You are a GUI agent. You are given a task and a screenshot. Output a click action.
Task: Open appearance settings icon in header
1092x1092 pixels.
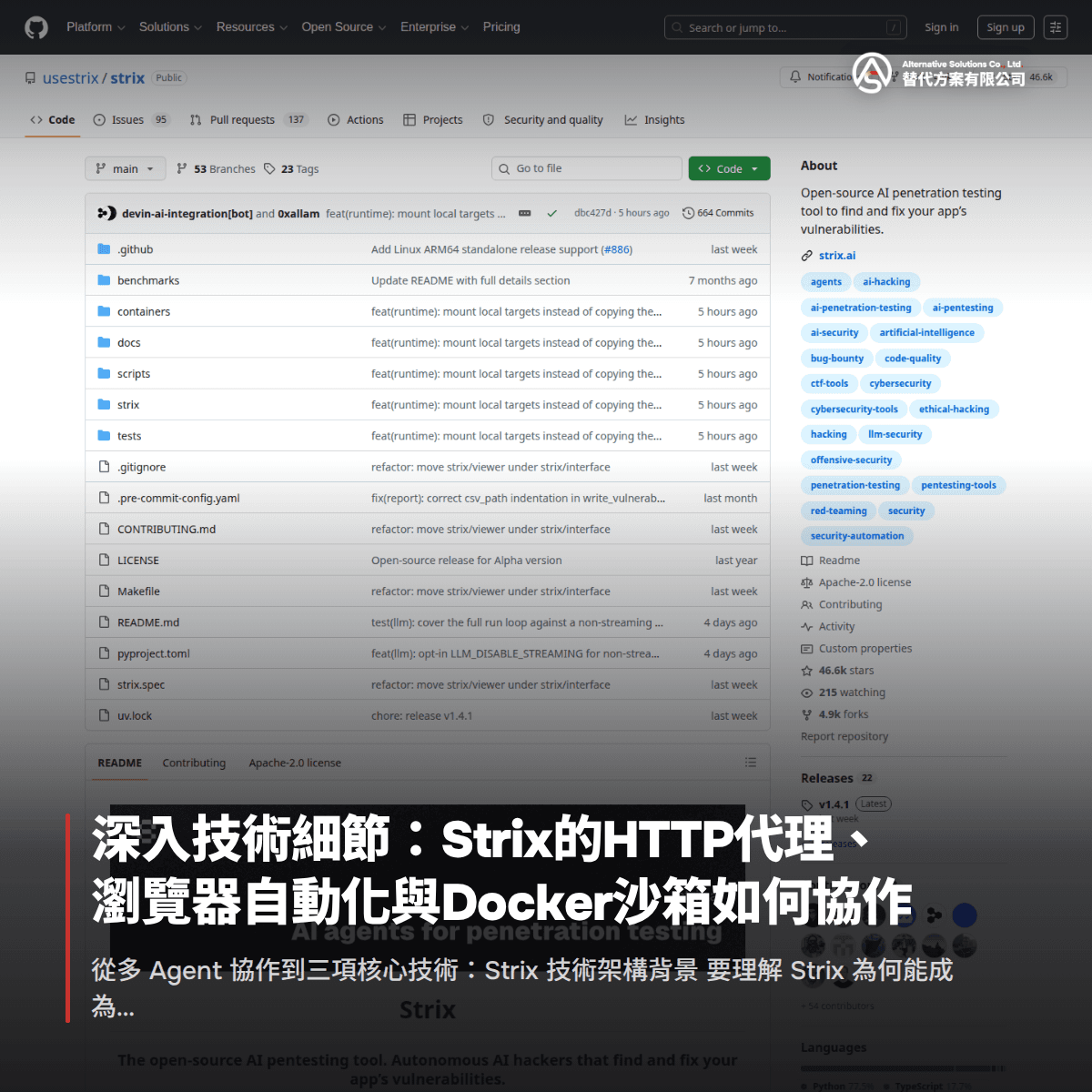pos(1056,27)
